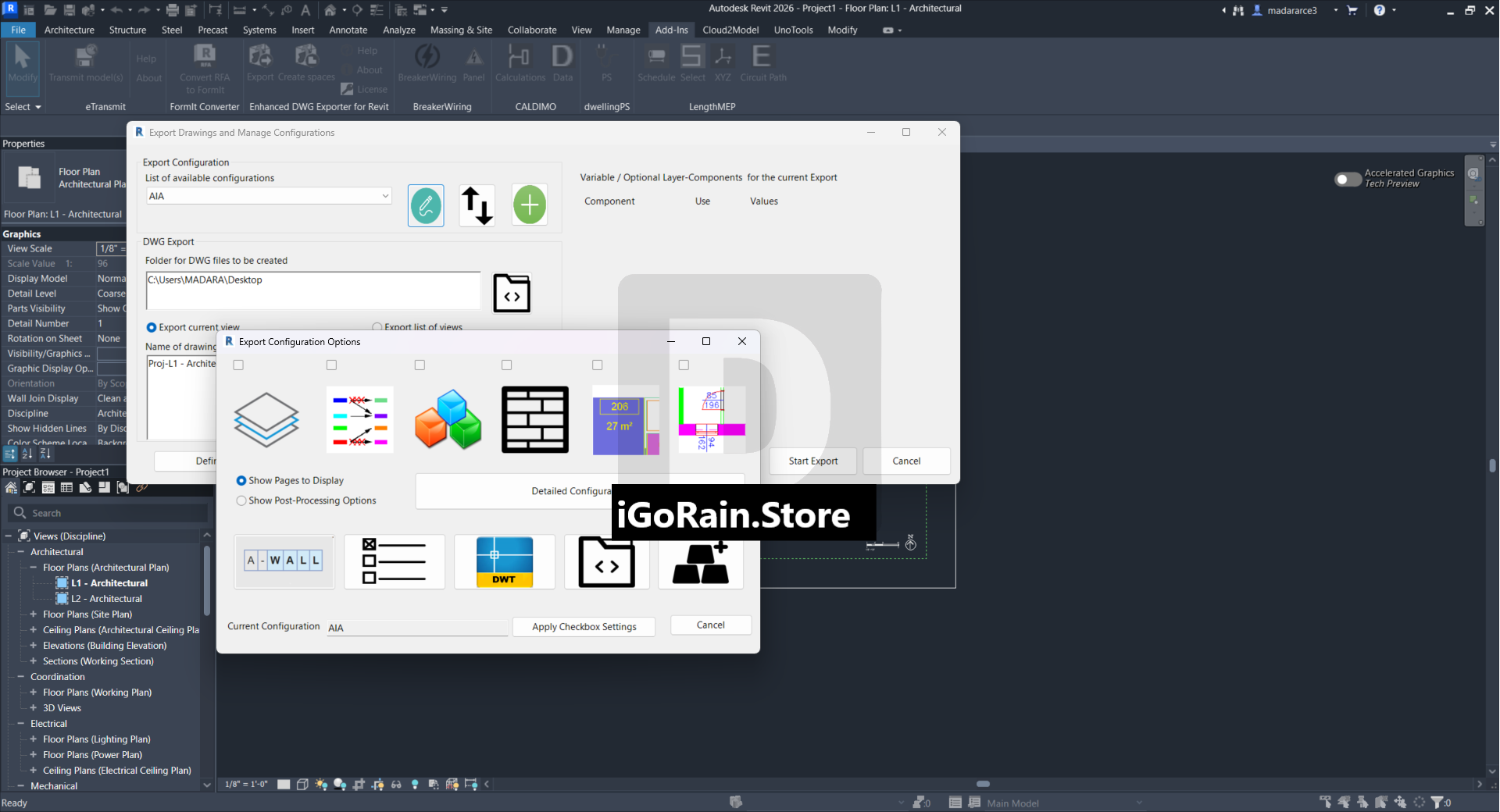This screenshot has width=1500, height=812.
Task: Click the green plus add configuration icon
Action: pyautogui.click(x=530, y=205)
